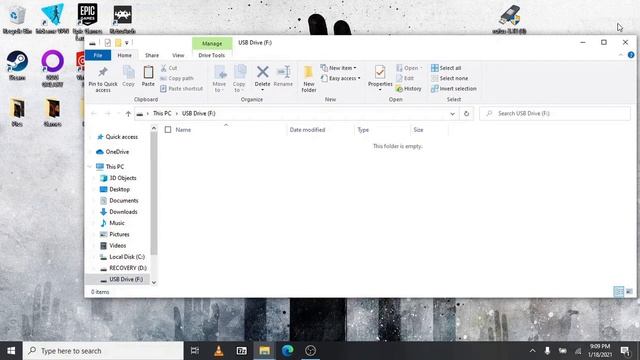Viewport: 640px width, 360px height.
Task: Expand the Easy access dropdown
Action: click(x=341, y=78)
